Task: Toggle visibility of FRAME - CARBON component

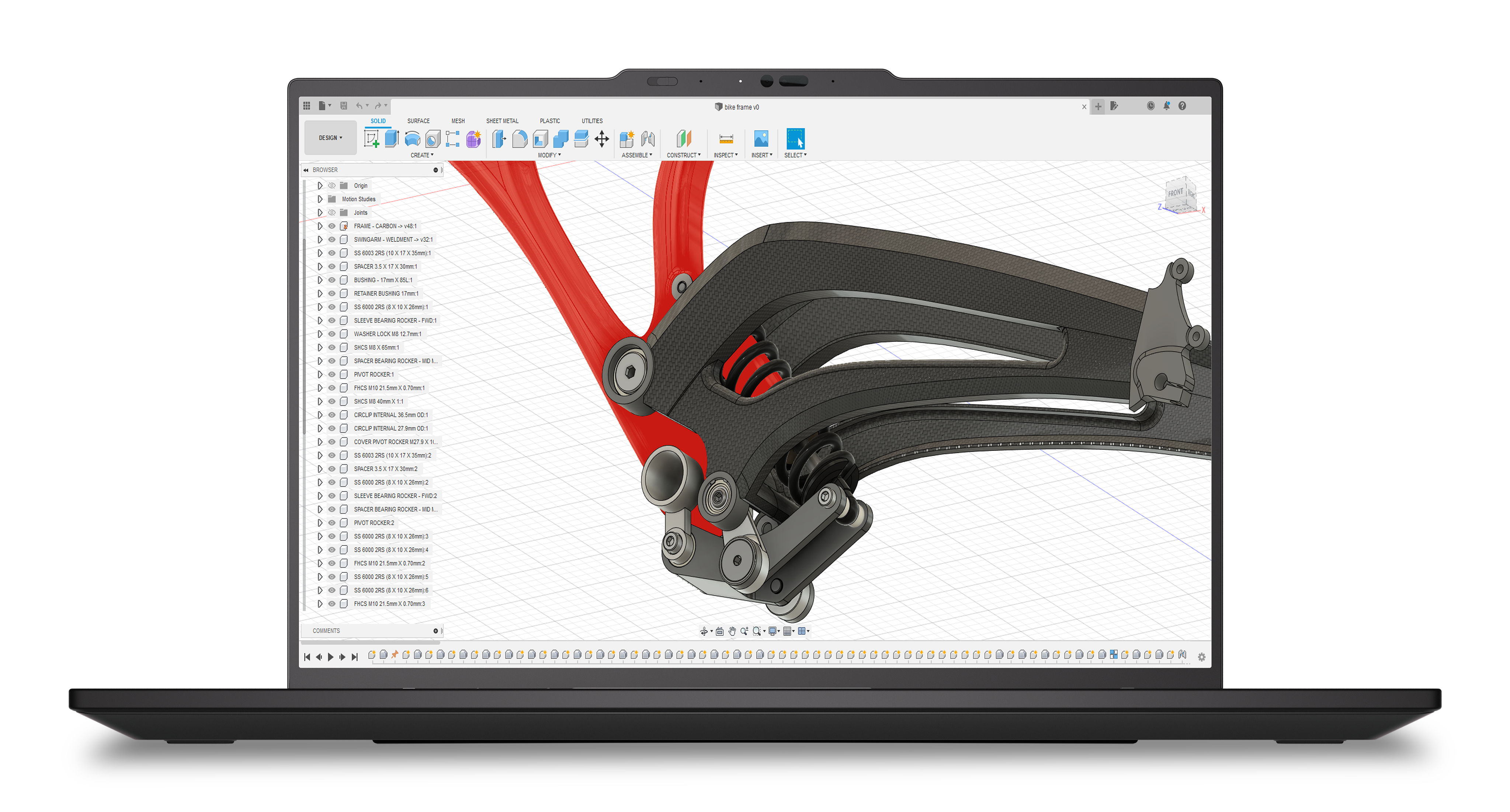Action: 332,226
